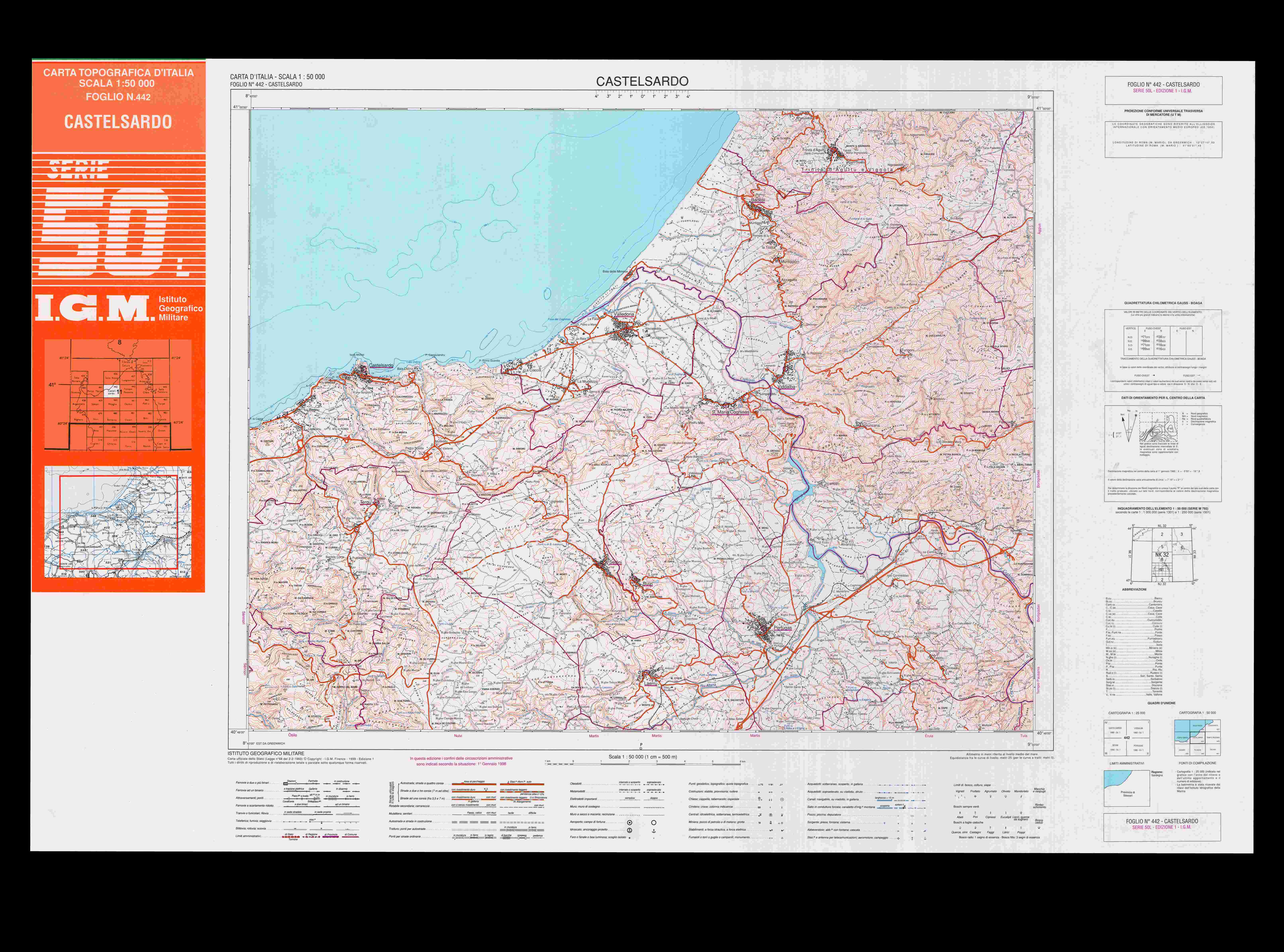1284x952 pixels.
Task: Click 'CARTA D'ITALIA - SCALA 1 : 50 000' header
Action: [277, 77]
